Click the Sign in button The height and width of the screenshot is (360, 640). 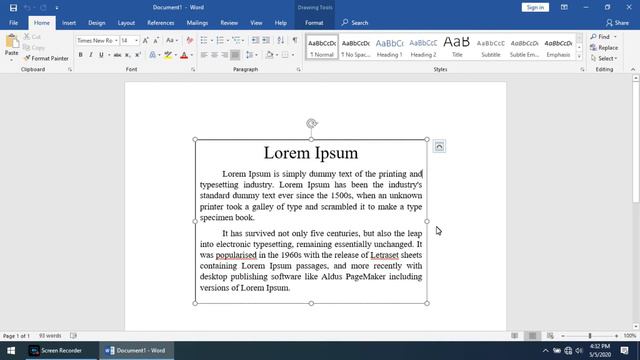(x=535, y=7)
